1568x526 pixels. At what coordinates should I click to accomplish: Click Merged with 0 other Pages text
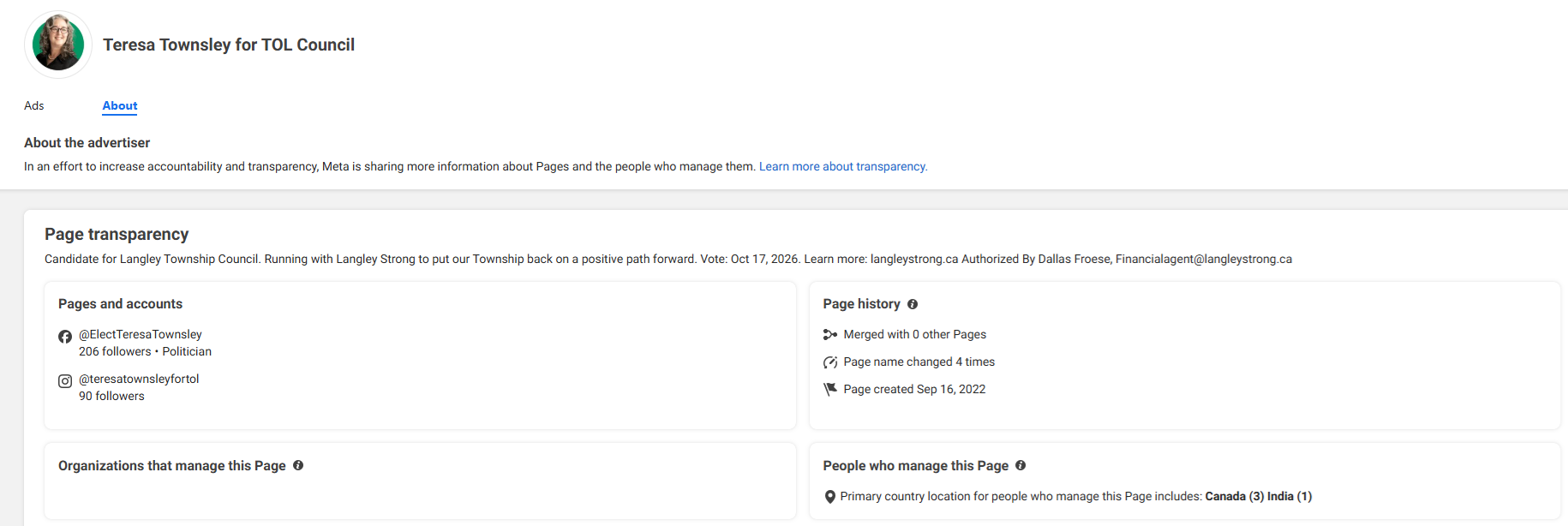[x=914, y=334]
